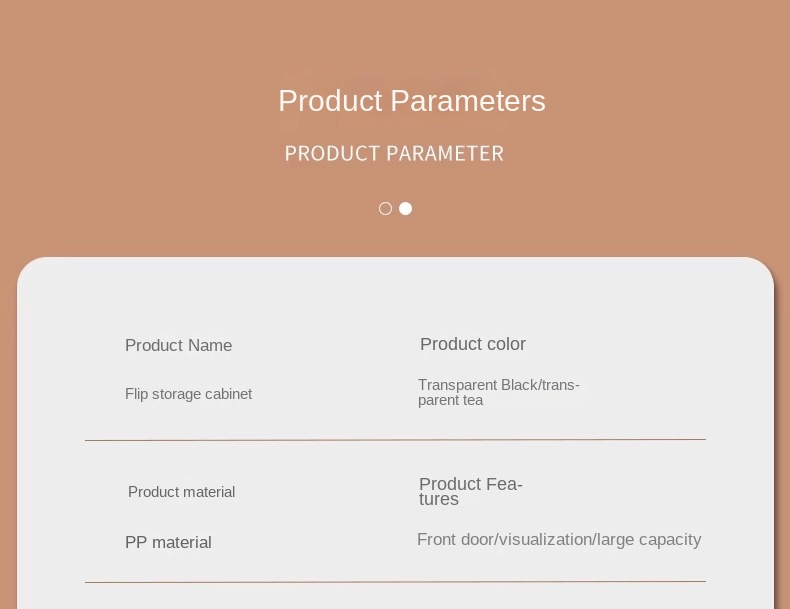Image resolution: width=790 pixels, height=609 pixels.
Task: Click the divider line below product material row
Action: (395, 581)
